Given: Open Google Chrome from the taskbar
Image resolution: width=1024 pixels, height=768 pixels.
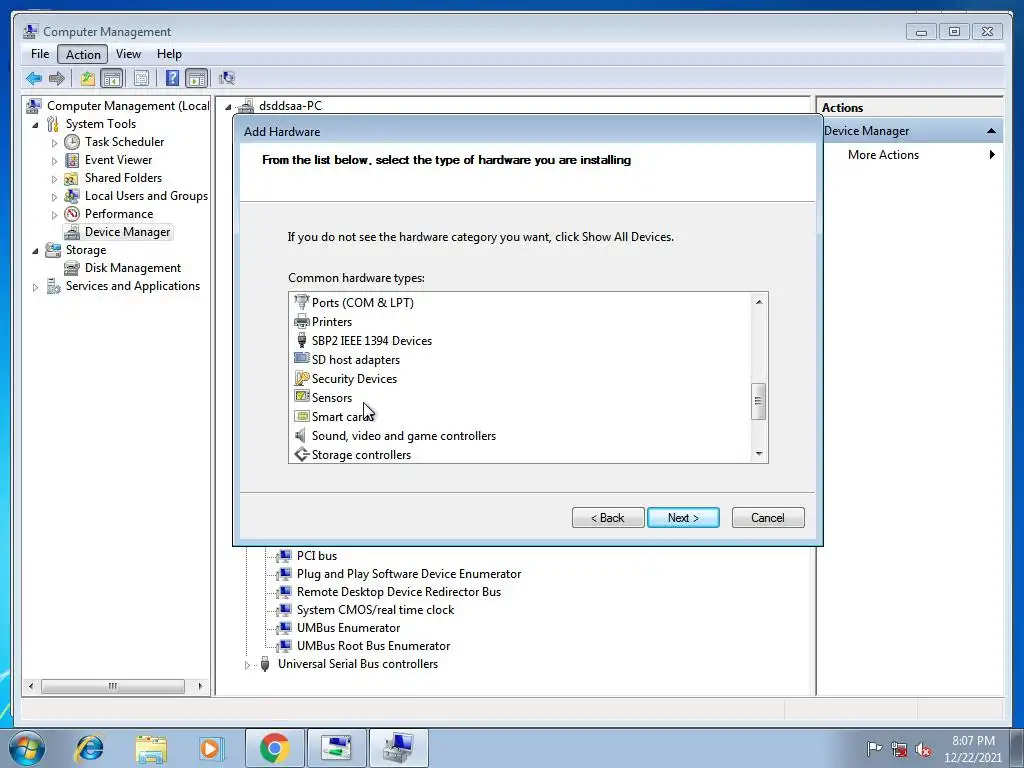Looking at the screenshot, I should click(274, 748).
